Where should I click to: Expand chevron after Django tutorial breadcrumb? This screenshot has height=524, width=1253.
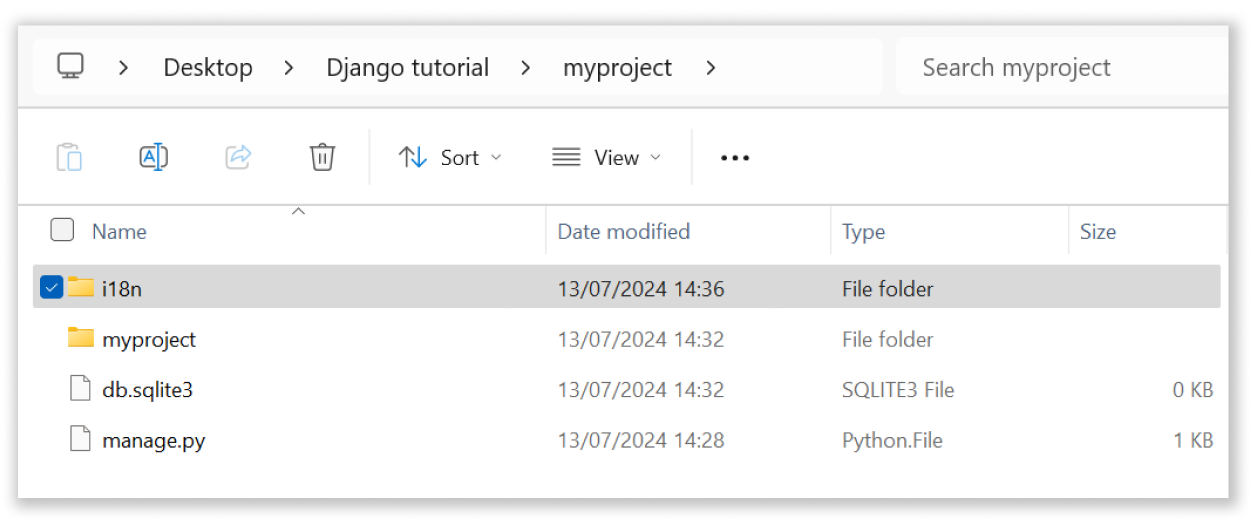tap(526, 68)
